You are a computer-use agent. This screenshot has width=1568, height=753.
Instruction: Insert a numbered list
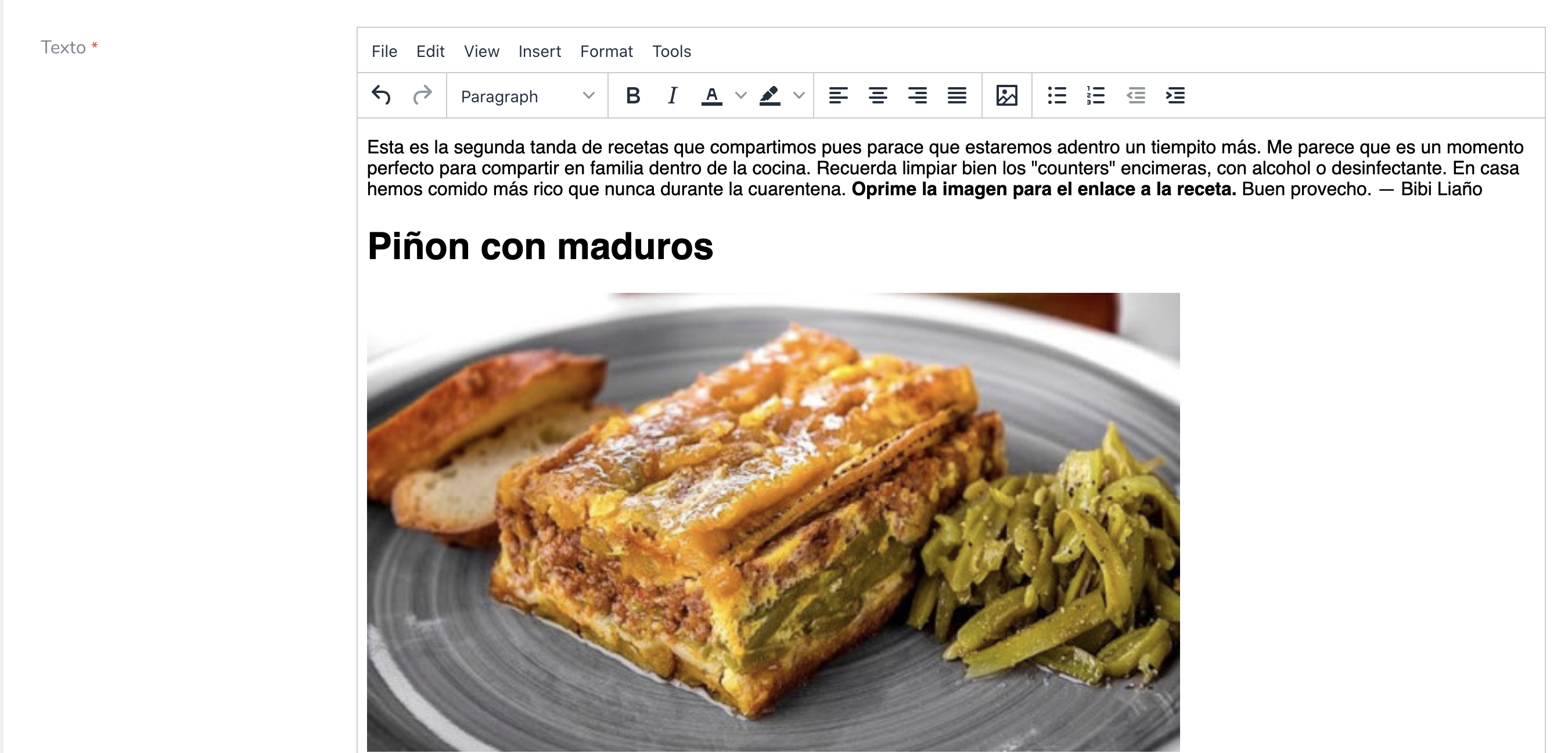click(1096, 96)
